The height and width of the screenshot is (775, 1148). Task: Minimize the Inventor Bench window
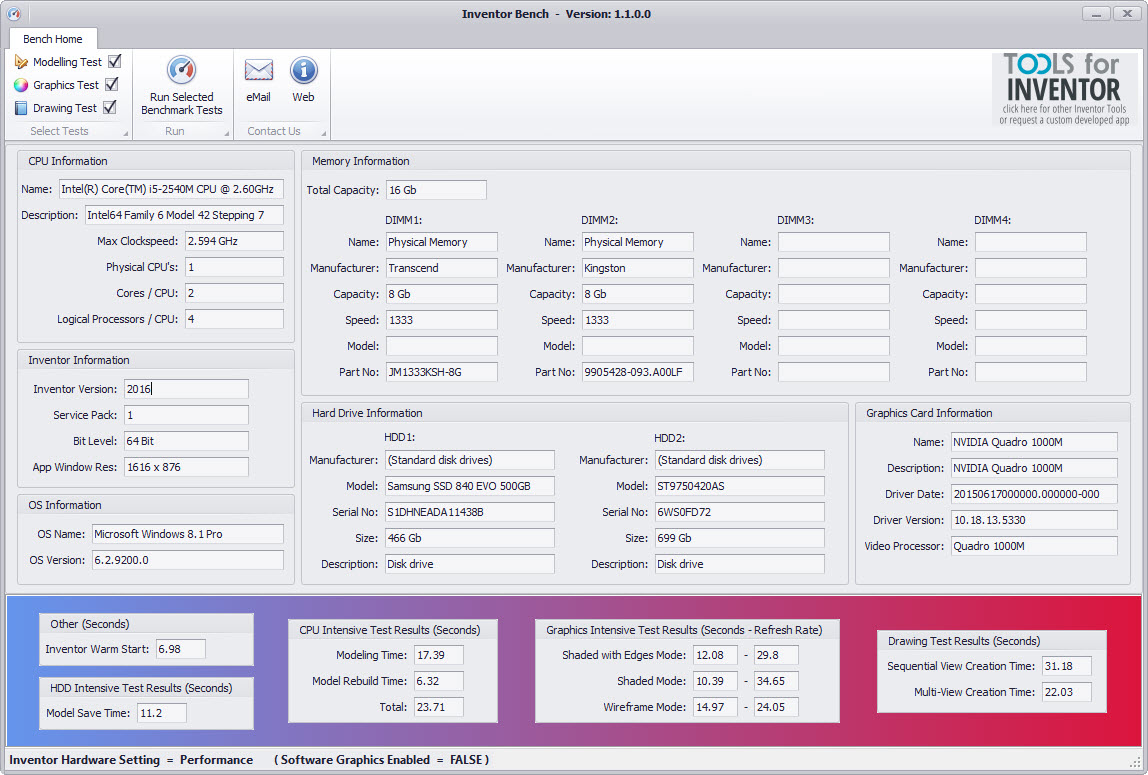click(x=1095, y=13)
